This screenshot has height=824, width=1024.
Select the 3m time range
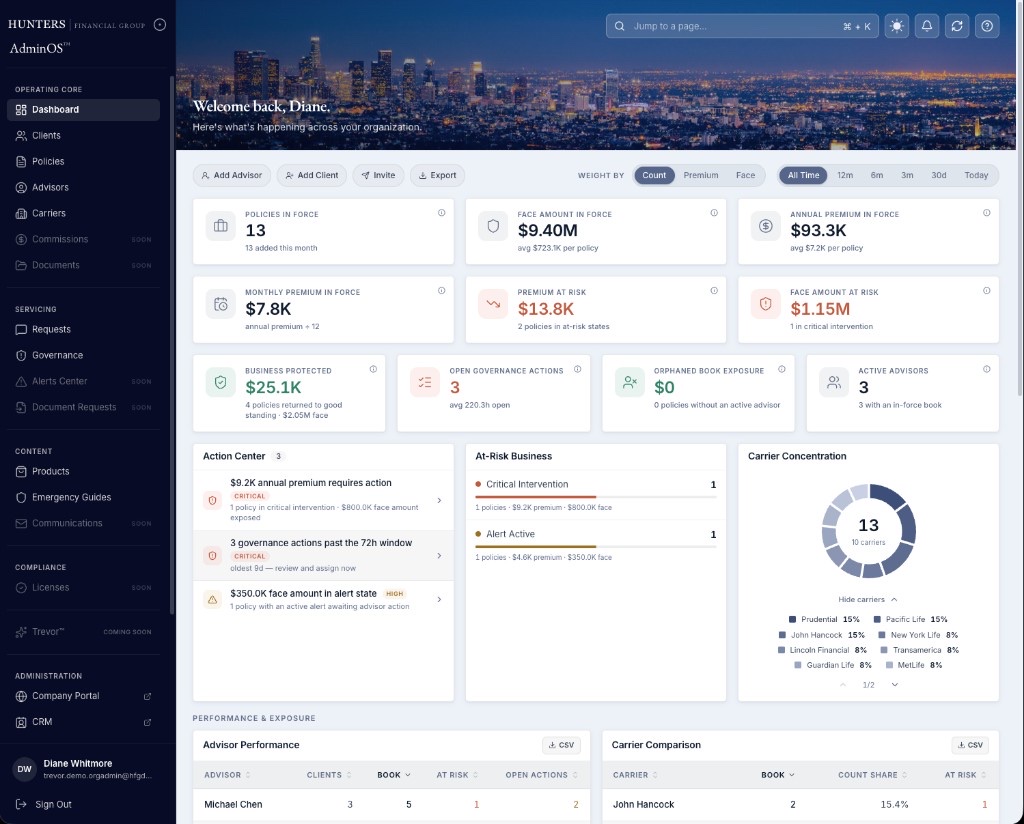click(907, 175)
